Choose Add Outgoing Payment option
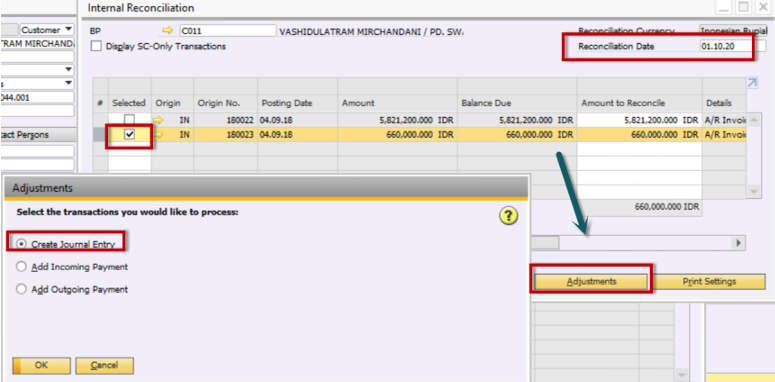 coord(21,289)
